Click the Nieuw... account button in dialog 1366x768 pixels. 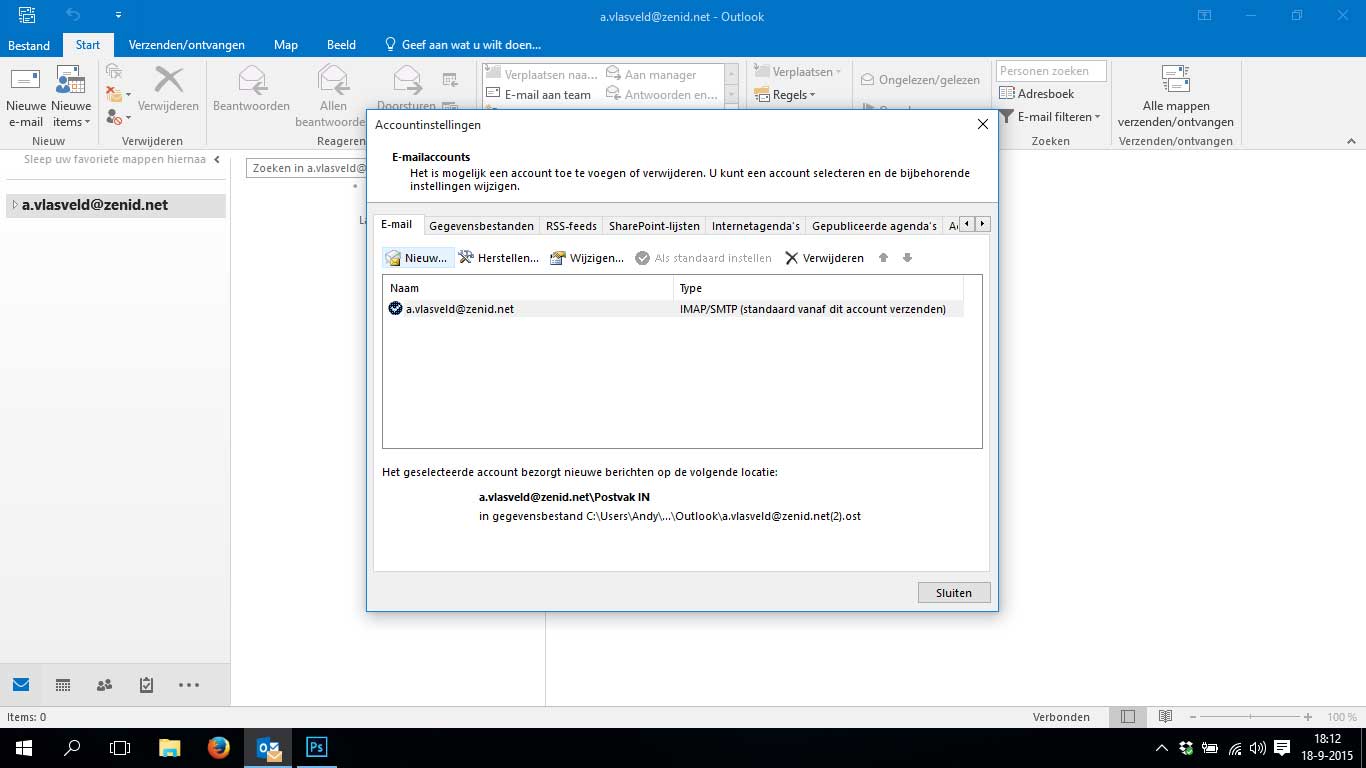tap(417, 258)
